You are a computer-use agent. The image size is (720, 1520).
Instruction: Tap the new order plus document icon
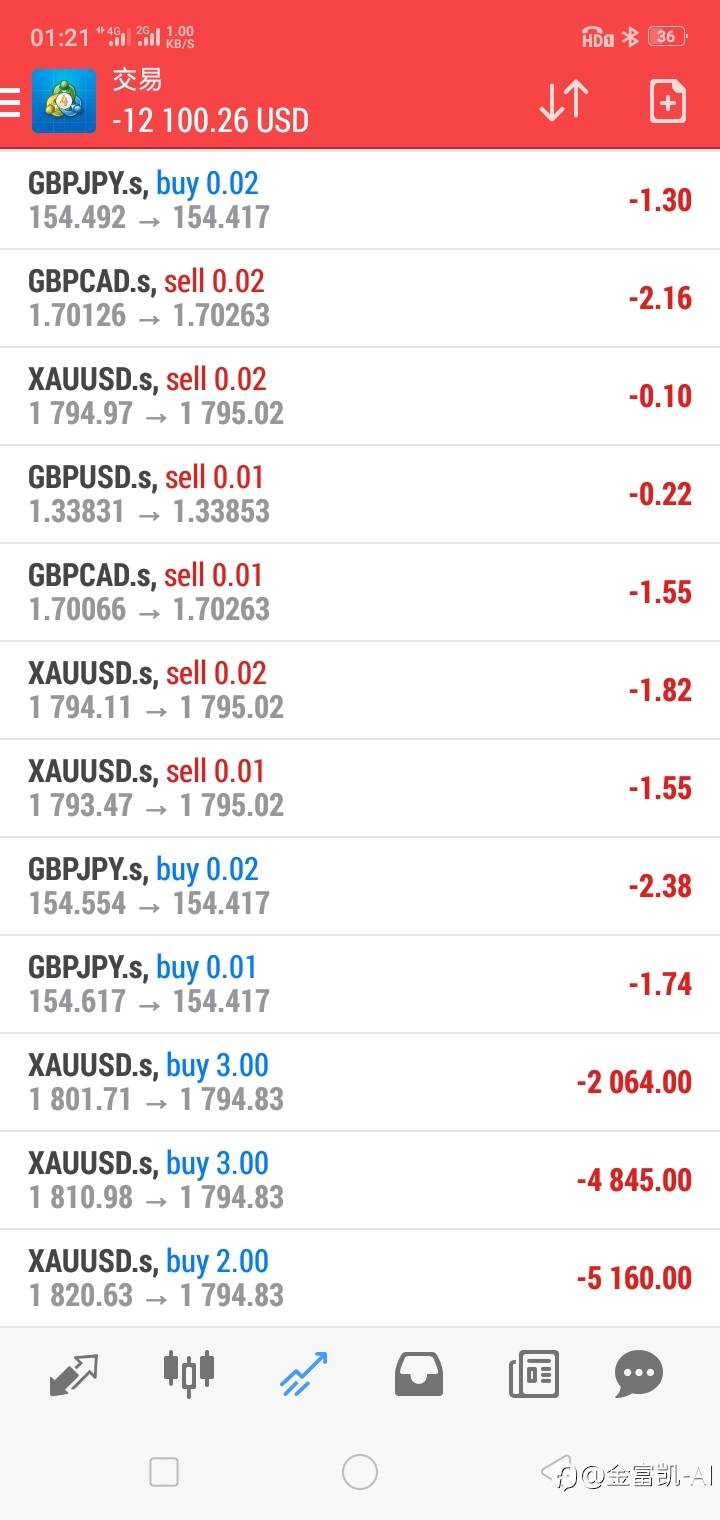pos(668,101)
